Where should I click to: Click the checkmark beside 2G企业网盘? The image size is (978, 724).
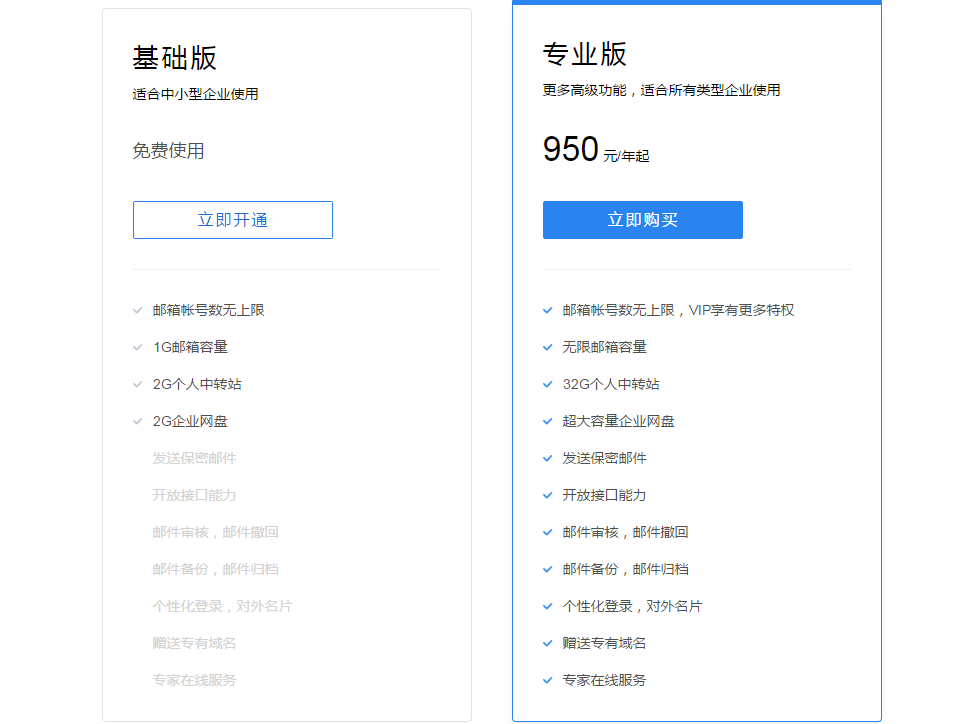(x=138, y=422)
